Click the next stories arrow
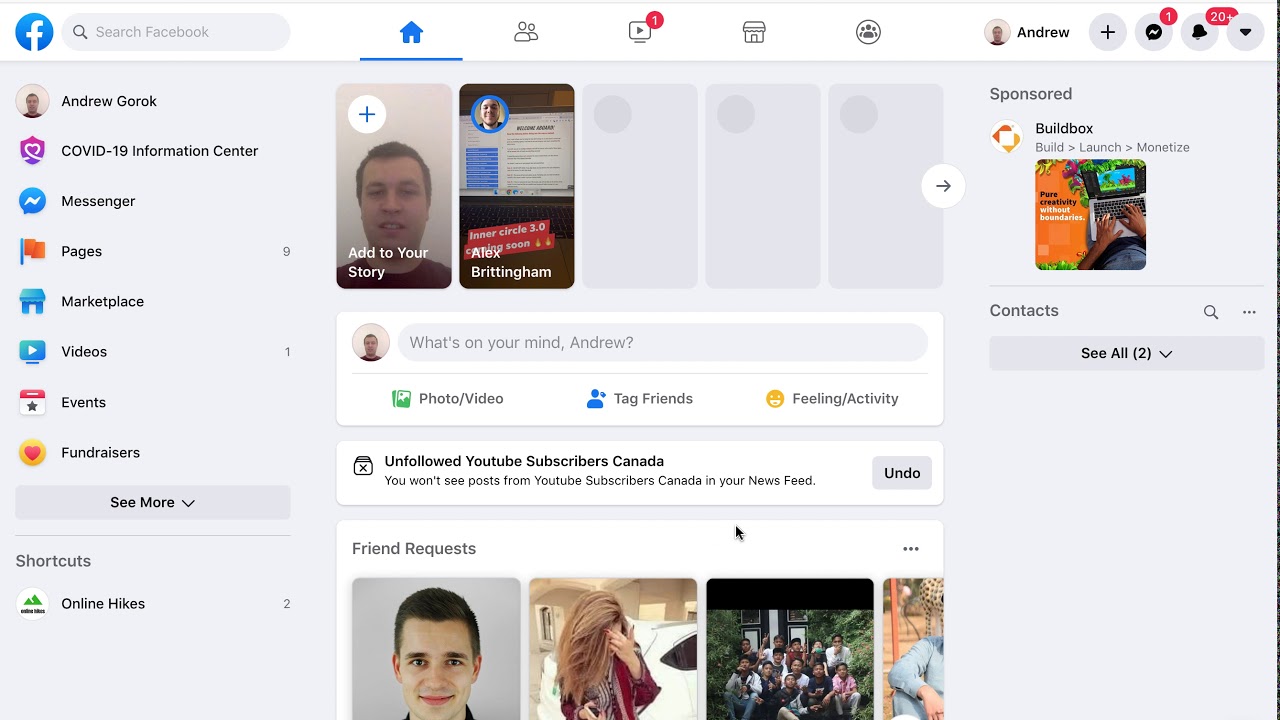 943,186
